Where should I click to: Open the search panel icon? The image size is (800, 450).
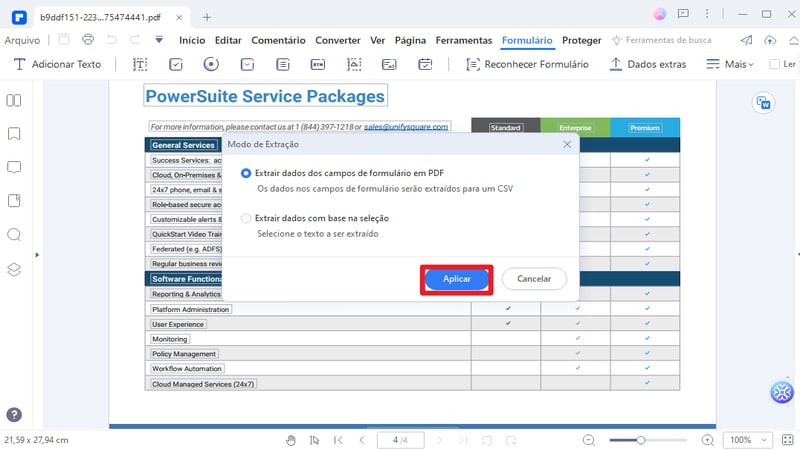coord(14,235)
